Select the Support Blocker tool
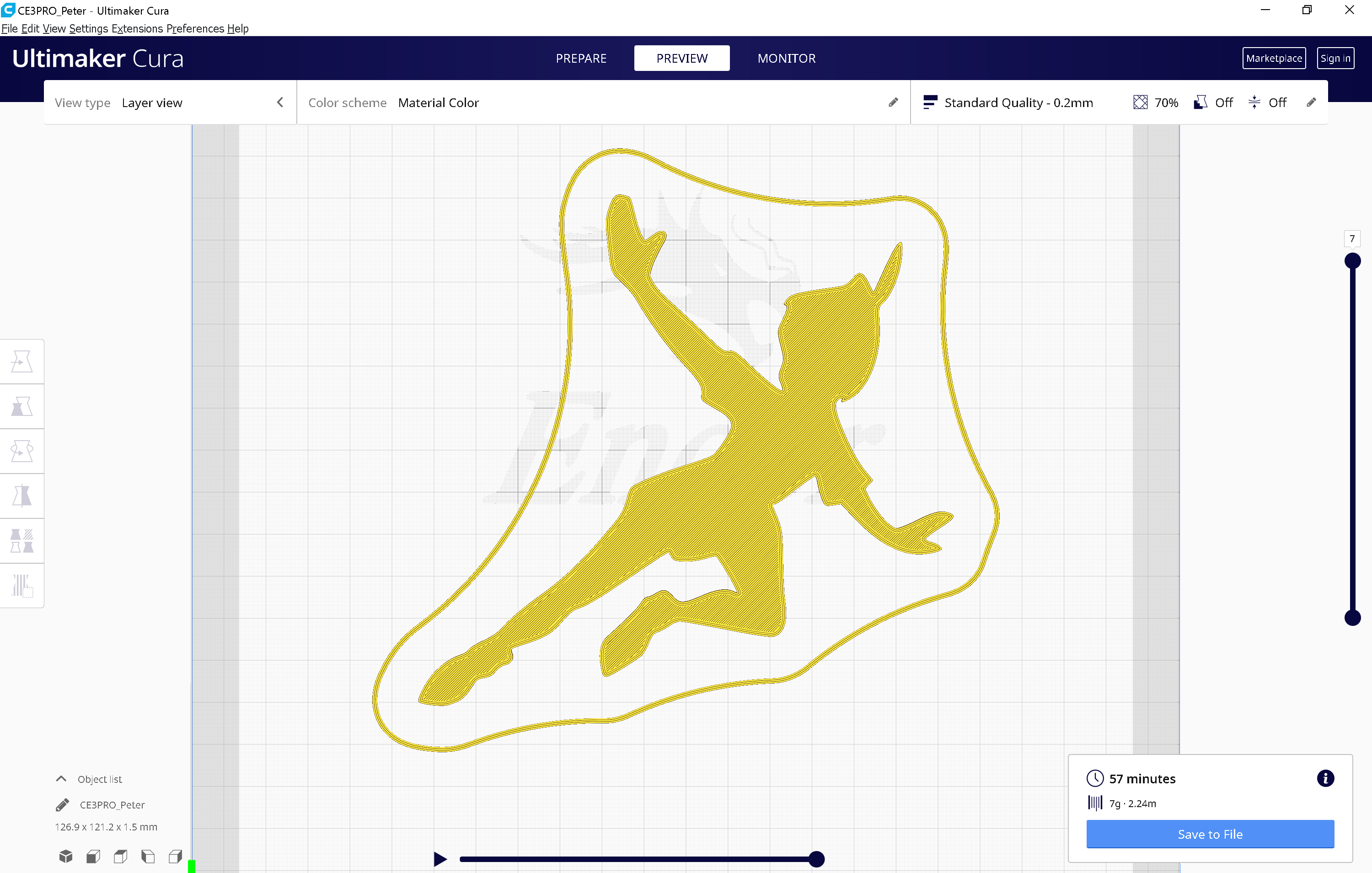The width and height of the screenshot is (1372, 873). coord(22,585)
